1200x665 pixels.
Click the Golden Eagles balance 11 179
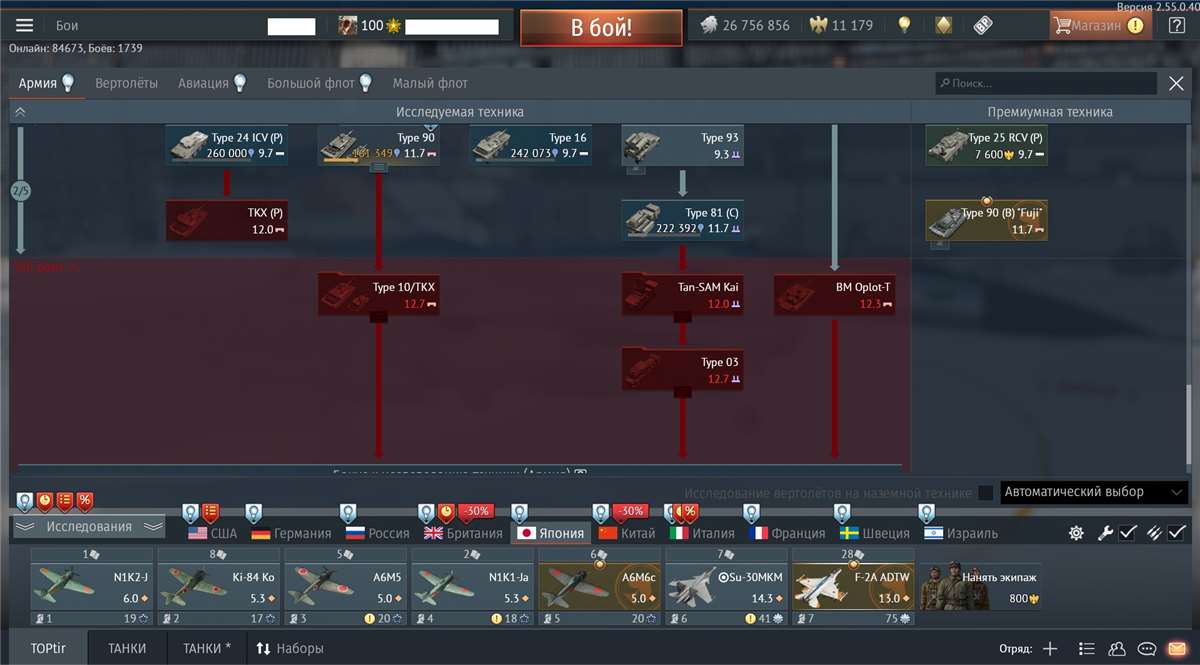[x=840, y=25]
